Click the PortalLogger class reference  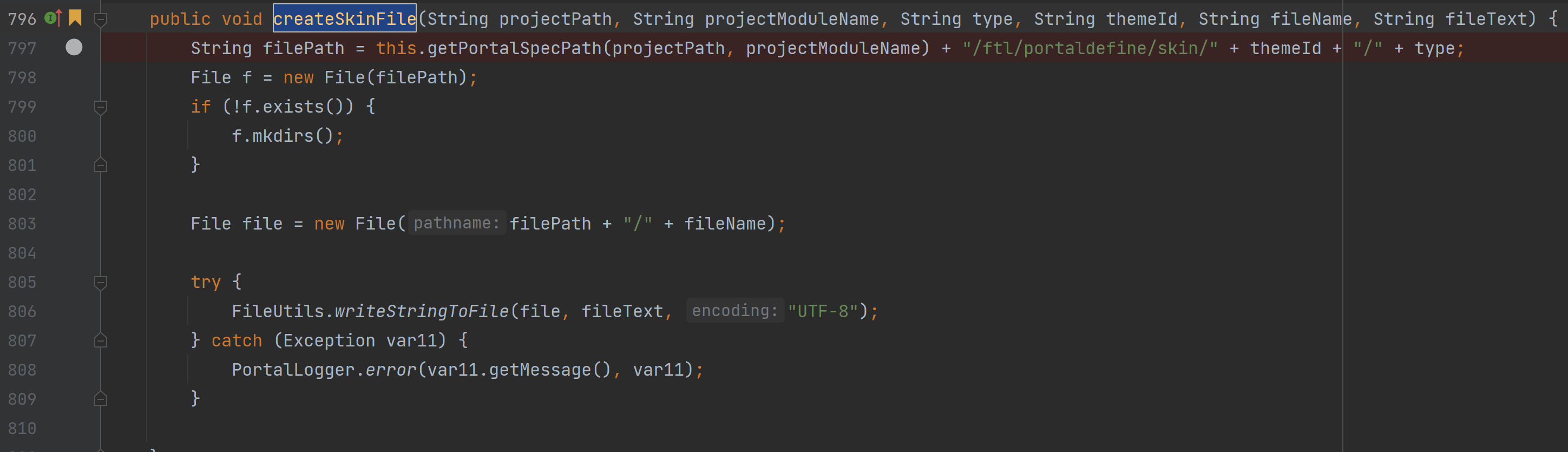click(x=293, y=370)
